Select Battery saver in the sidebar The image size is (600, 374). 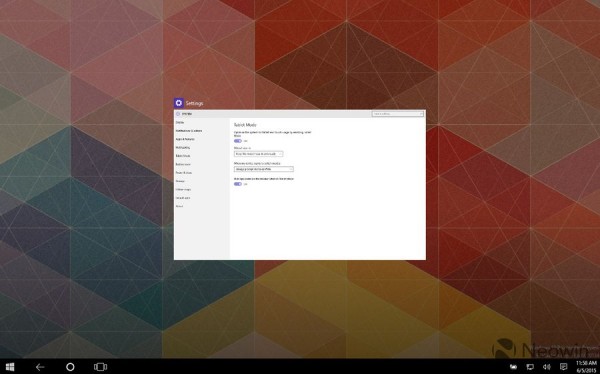[x=183, y=165]
